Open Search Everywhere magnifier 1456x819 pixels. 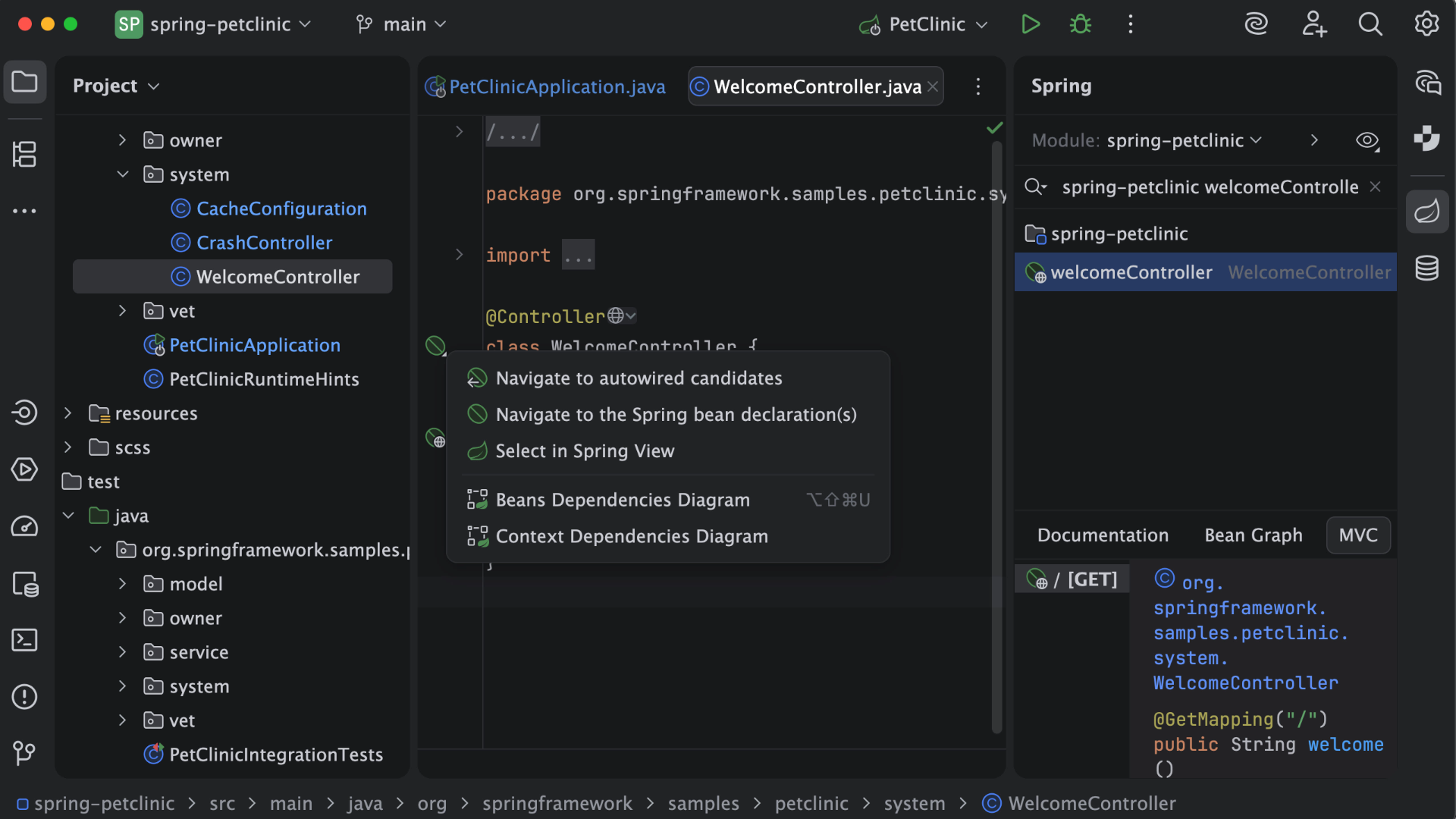pyautogui.click(x=1370, y=24)
